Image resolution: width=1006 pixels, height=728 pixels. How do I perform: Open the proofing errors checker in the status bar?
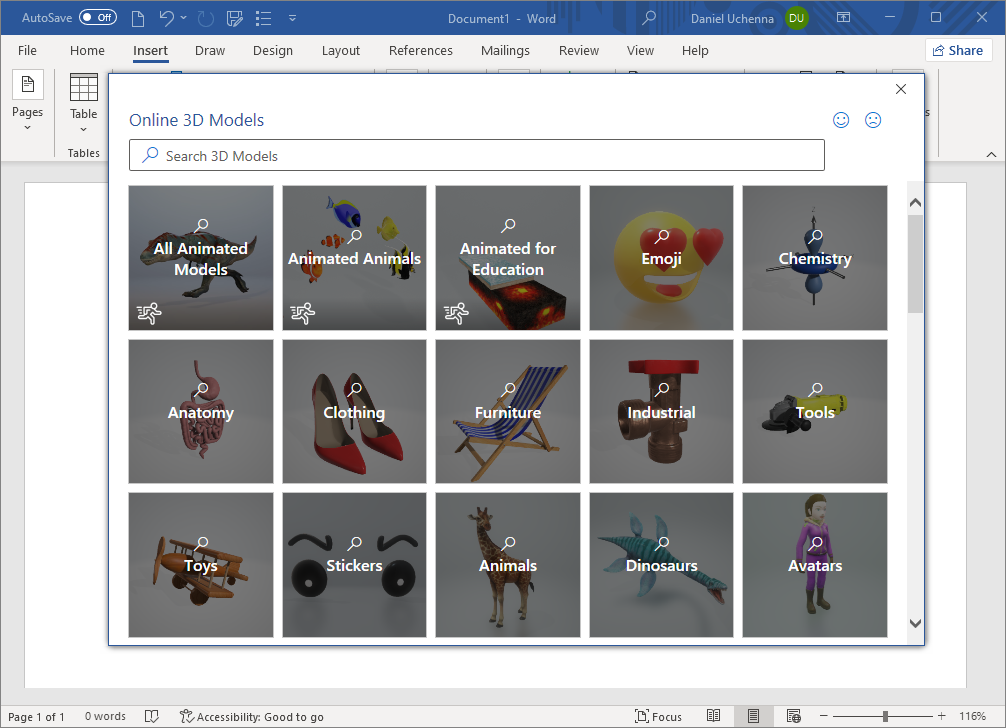(151, 716)
